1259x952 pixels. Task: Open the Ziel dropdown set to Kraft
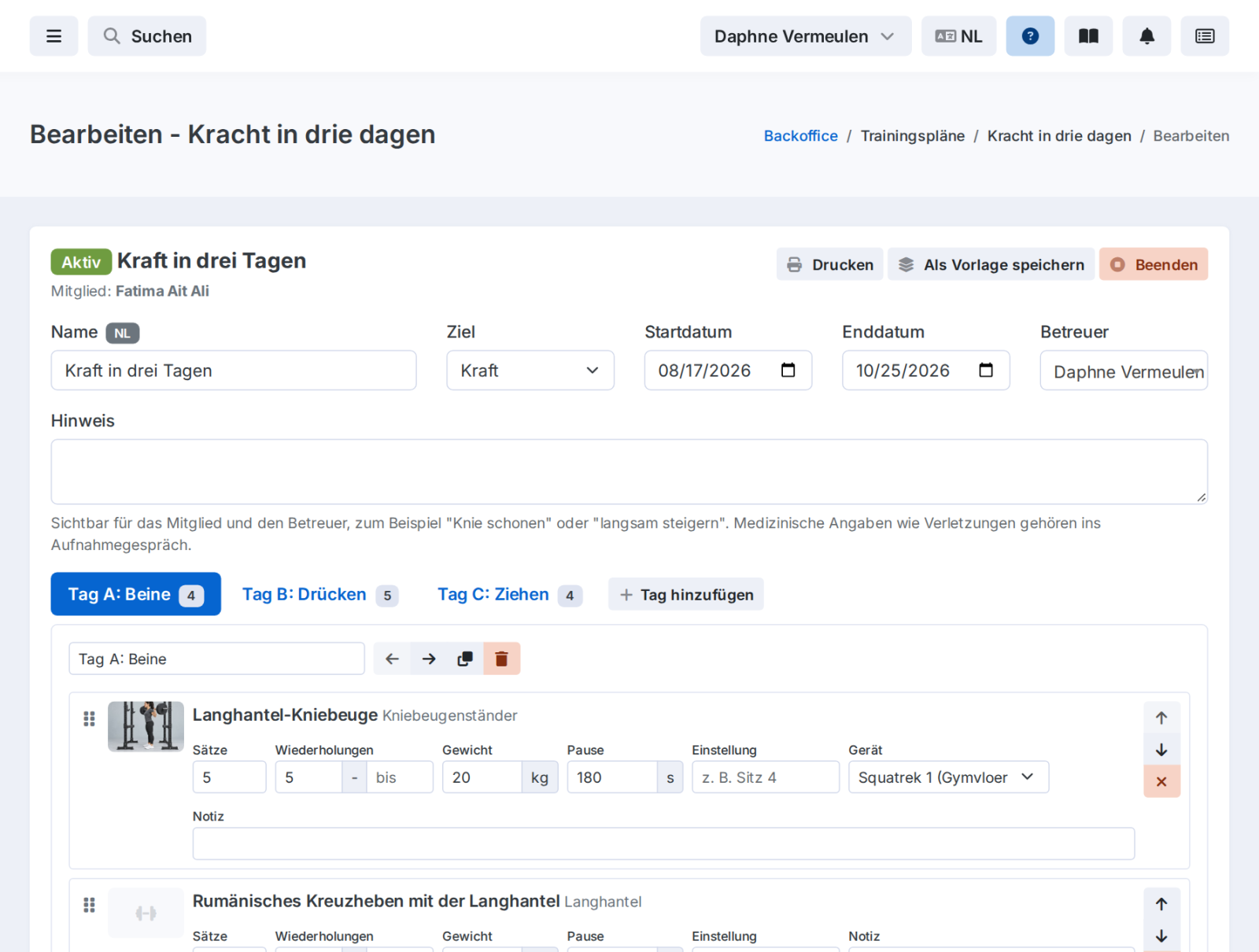[530, 371]
